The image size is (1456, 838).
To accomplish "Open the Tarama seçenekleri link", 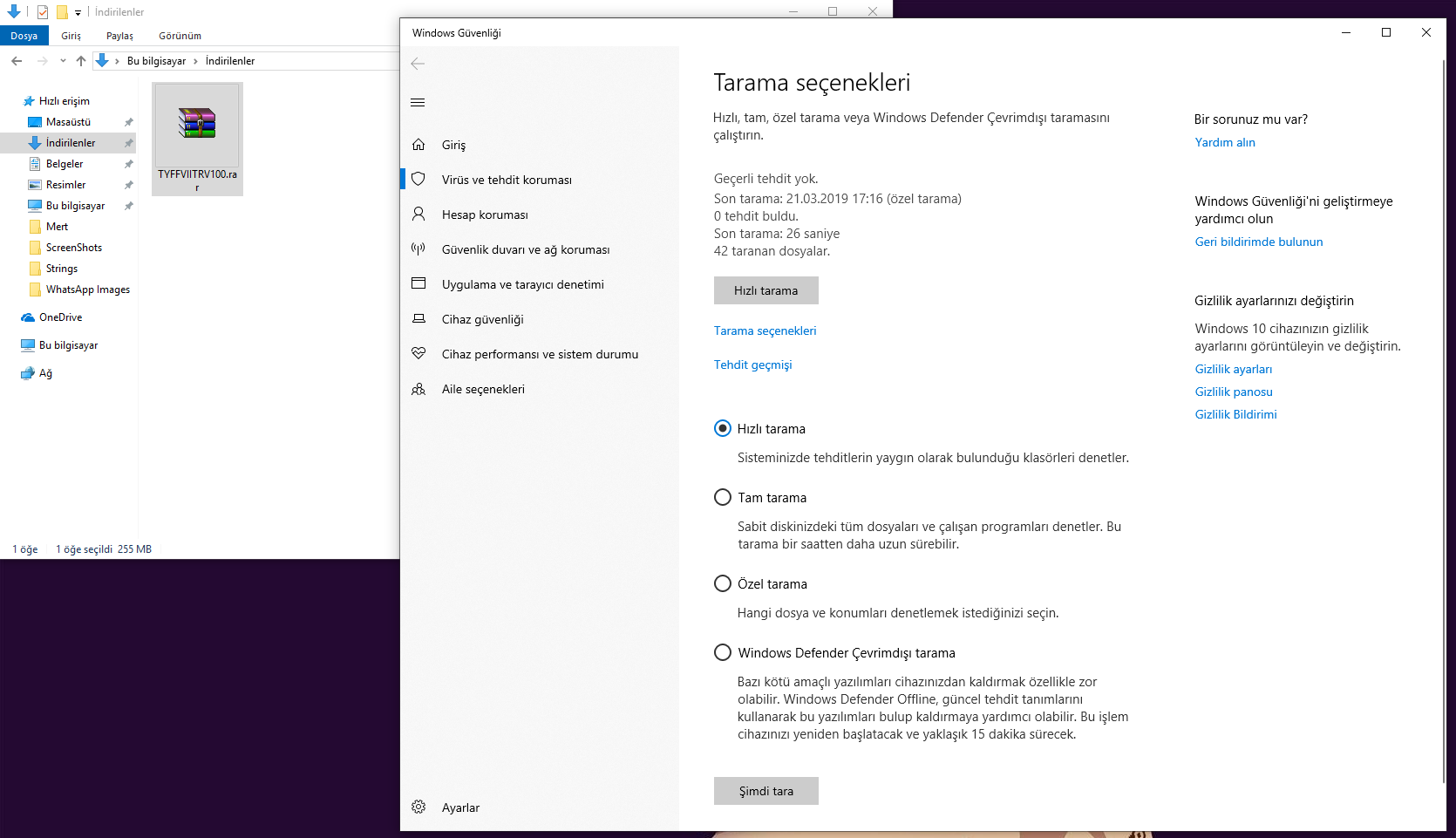I will tap(765, 330).
